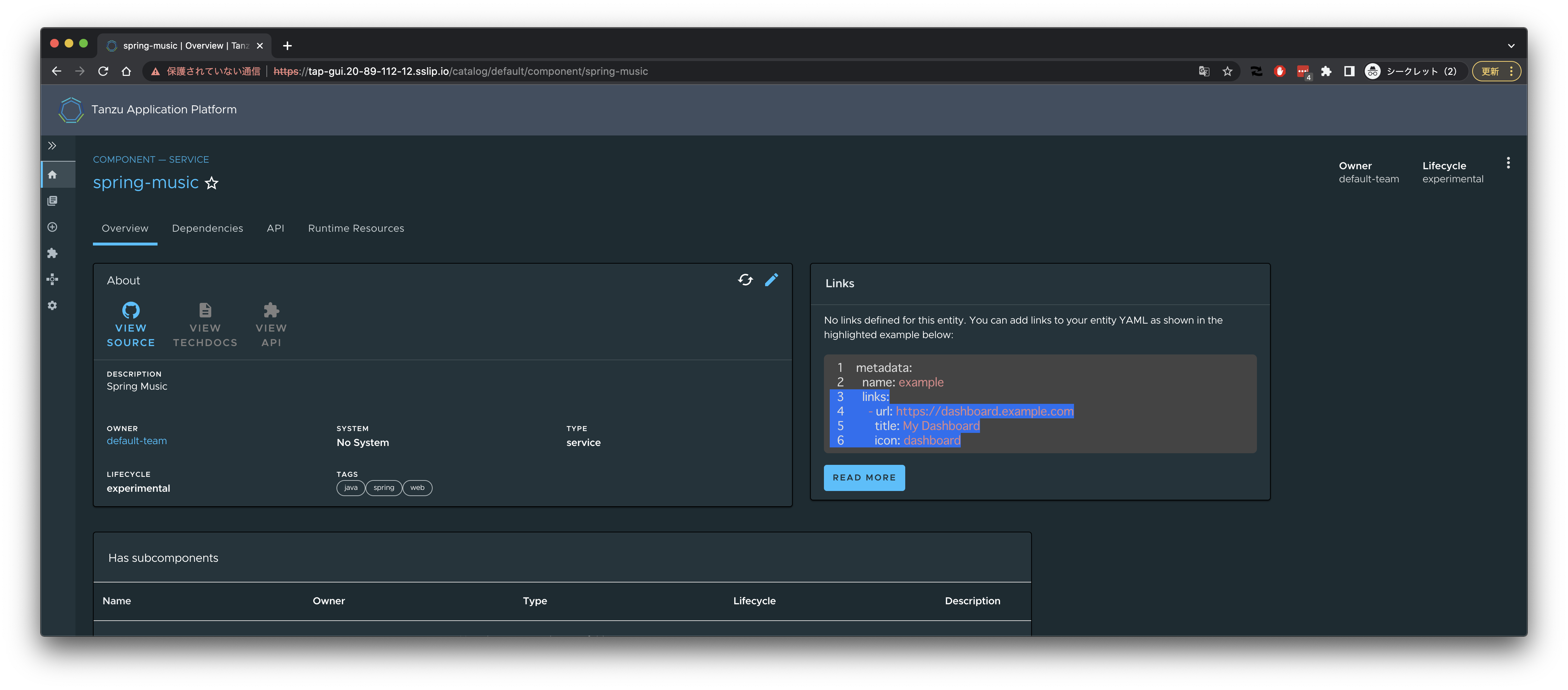Sort subcomponents by Description column
This screenshot has width=1568, height=690.
point(972,601)
